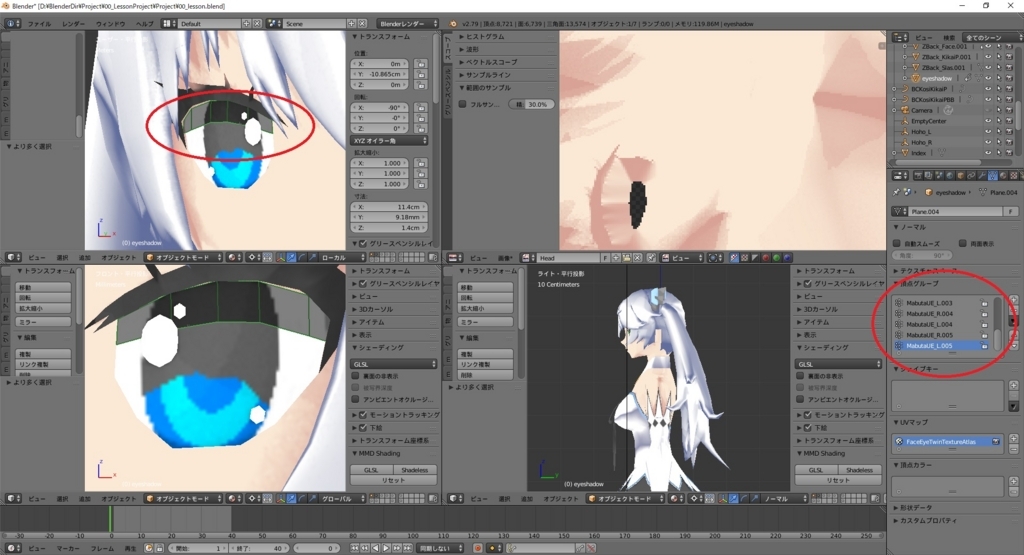Open the object cube properties tab icon
Viewport: 1024px width, 555px height.
point(961,176)
